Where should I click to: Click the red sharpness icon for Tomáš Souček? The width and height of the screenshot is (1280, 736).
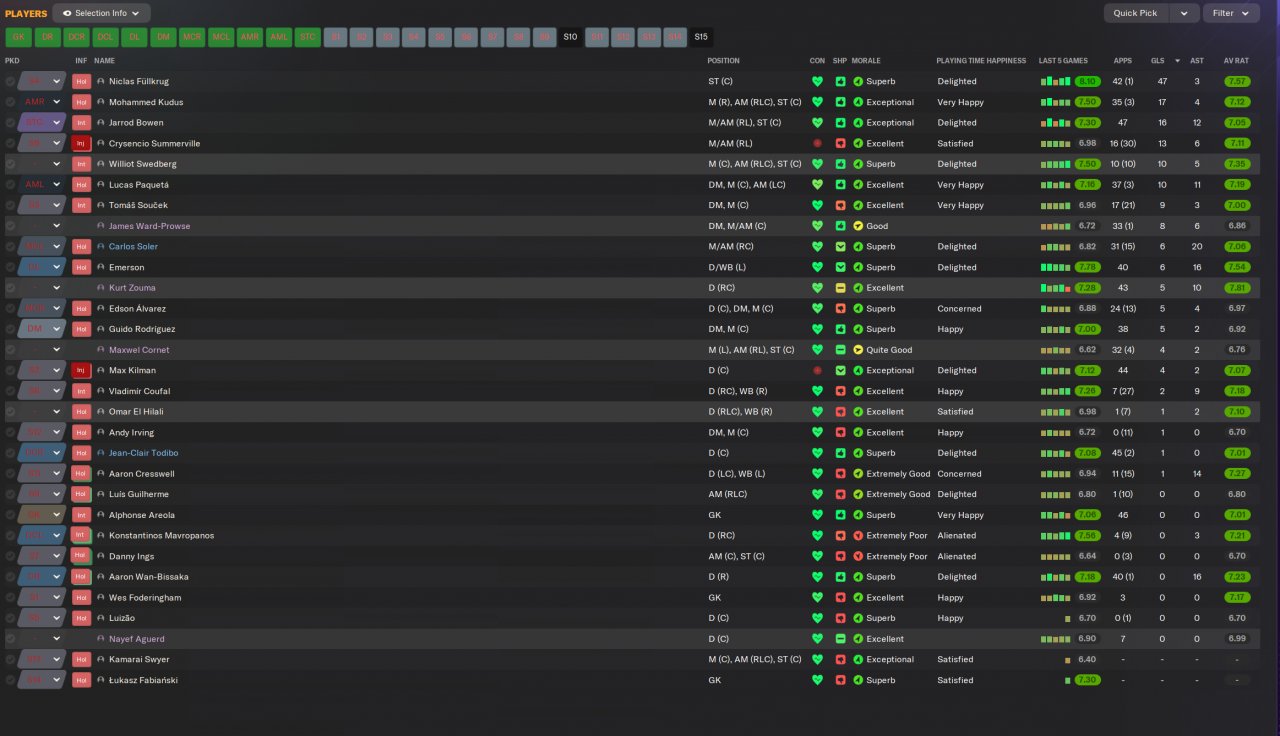click(840, 205)
